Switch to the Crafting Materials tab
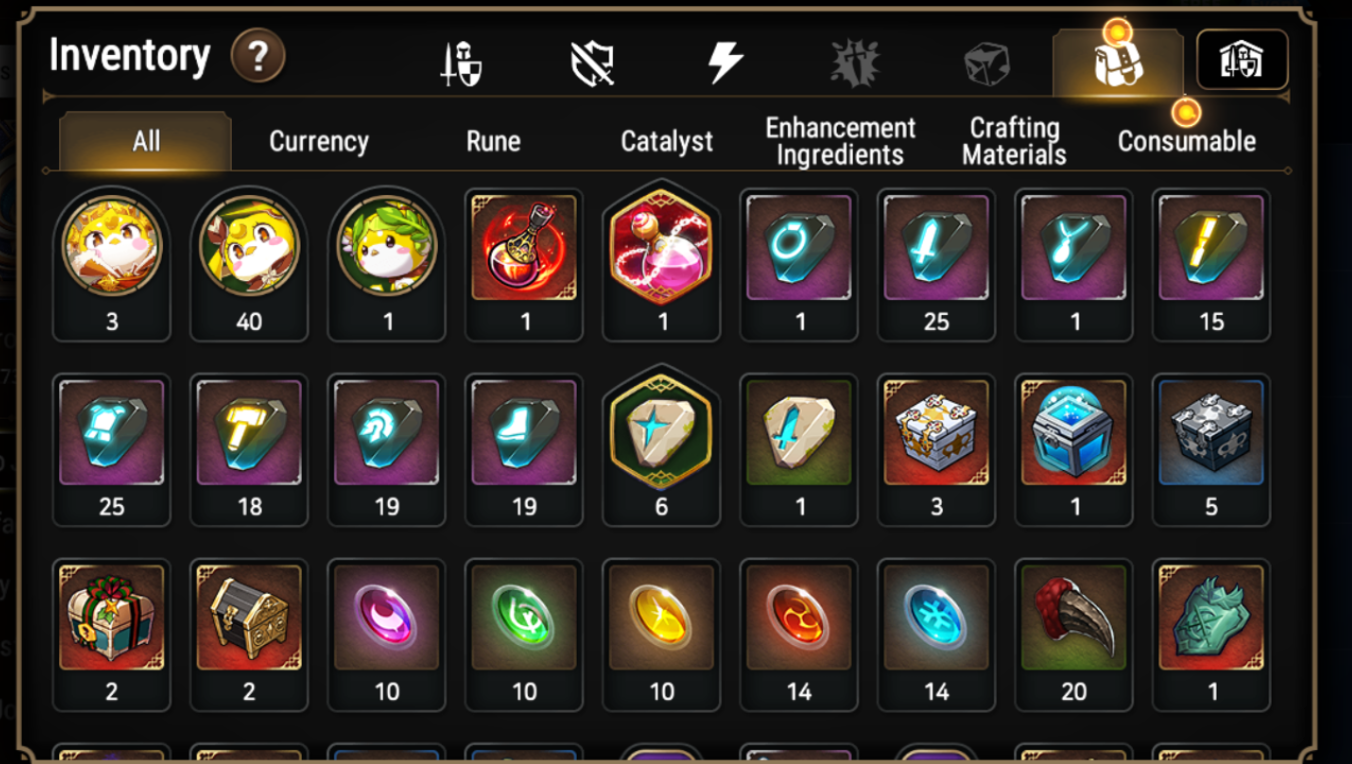This screenshot has width=1352, height=764. click(x=1014, y=142)
